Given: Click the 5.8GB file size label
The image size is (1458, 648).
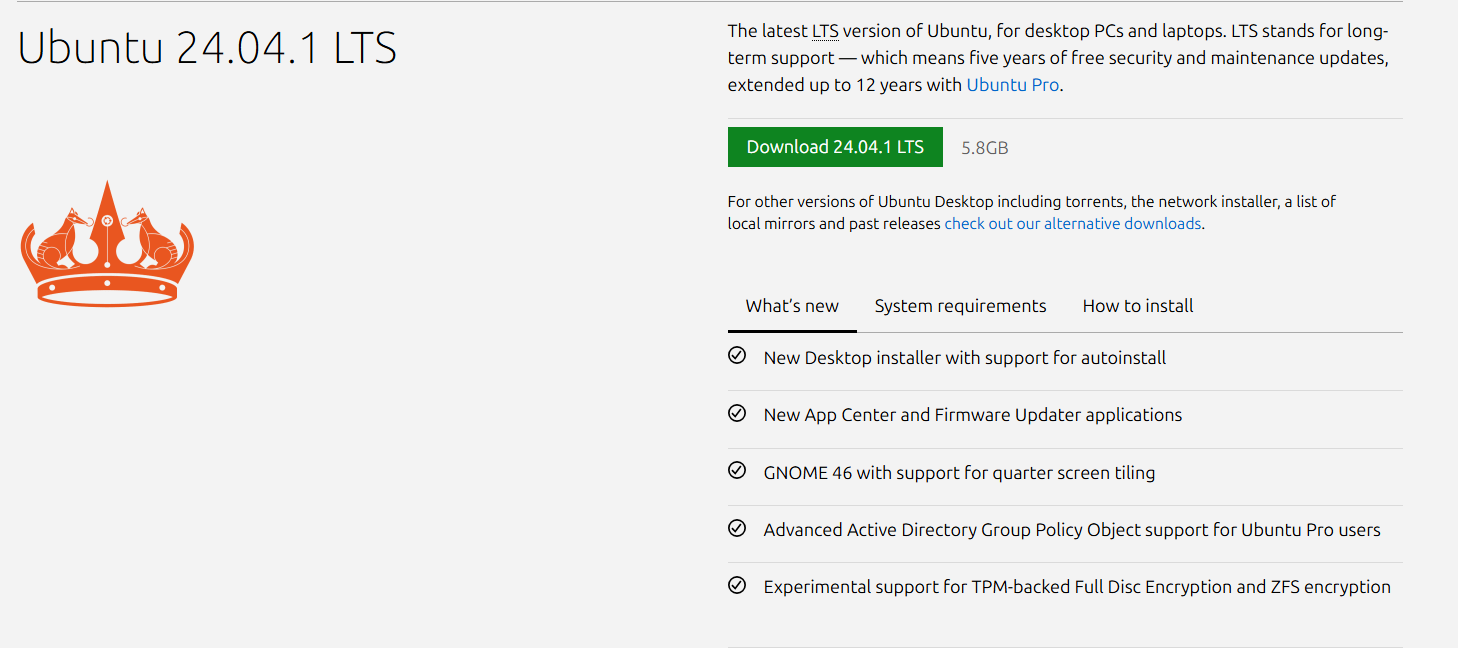Looking at the screenshot, I should [984, 148].
